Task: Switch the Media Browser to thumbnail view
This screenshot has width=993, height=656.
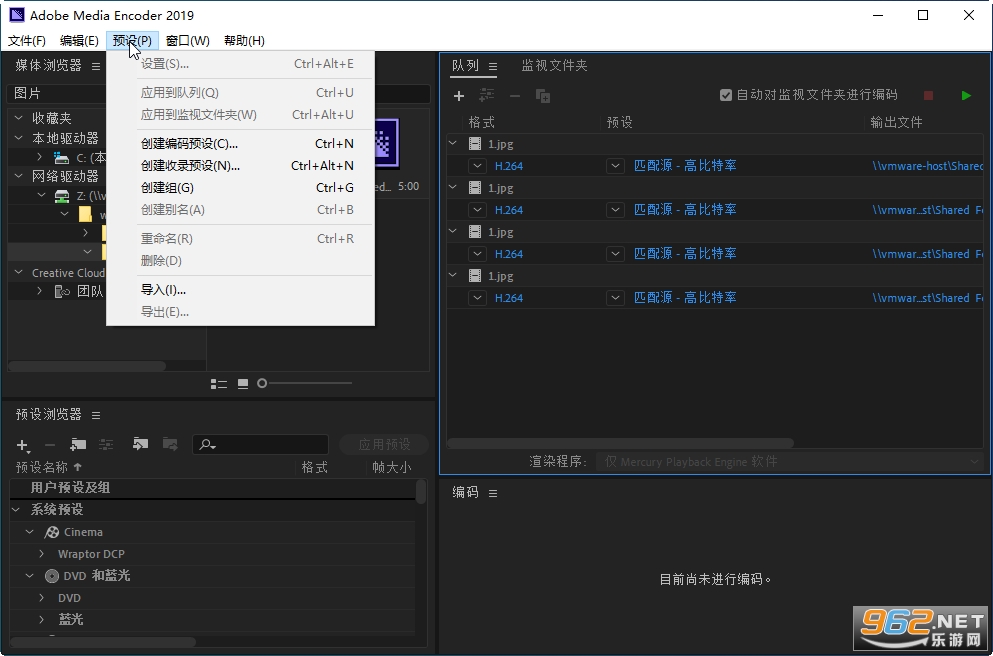Action: coord(243,384)
